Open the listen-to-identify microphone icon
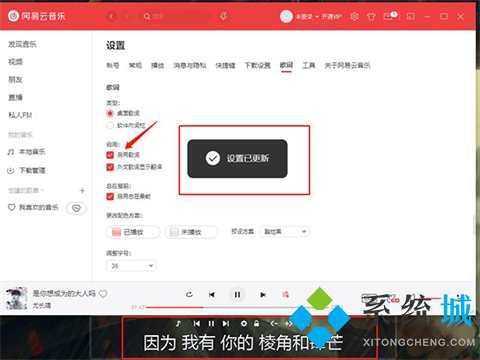 [x=224, y=16]
